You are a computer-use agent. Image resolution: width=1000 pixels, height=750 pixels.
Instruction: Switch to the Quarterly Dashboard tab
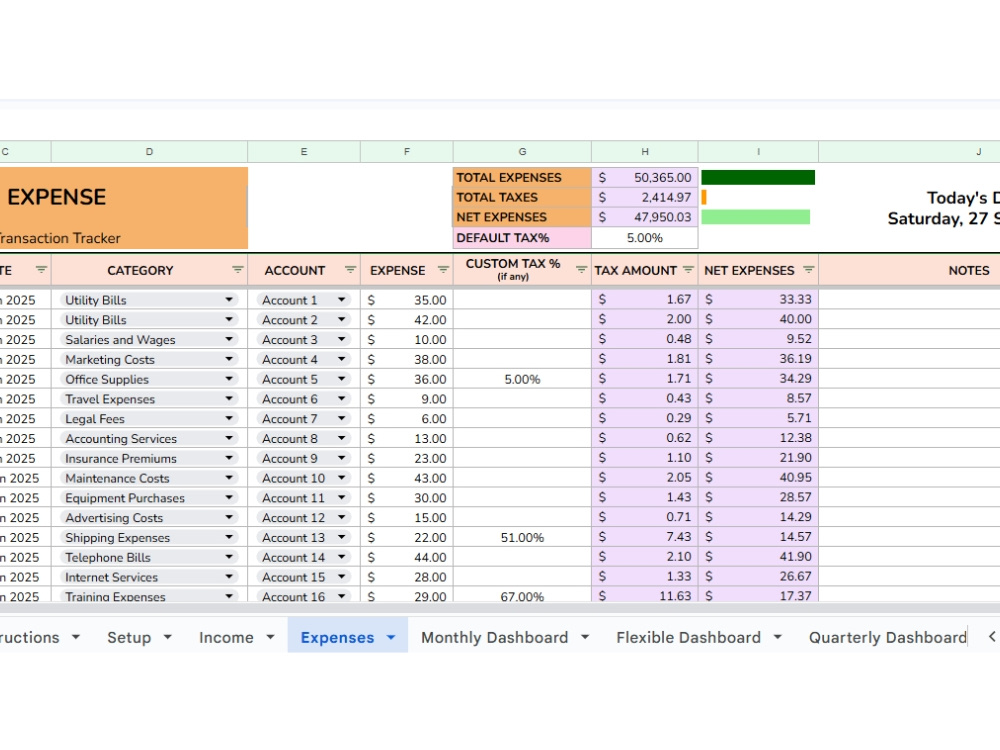(887, 637)
